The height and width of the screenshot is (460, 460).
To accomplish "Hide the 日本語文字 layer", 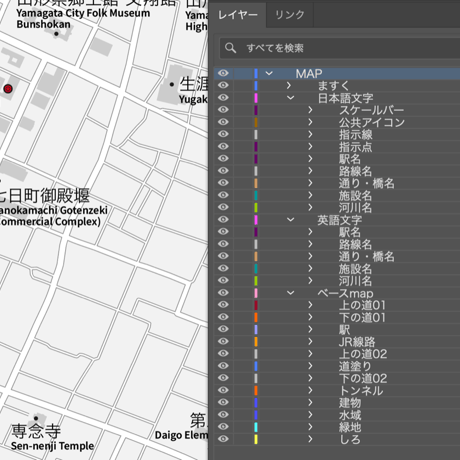I will coord(223,98).
